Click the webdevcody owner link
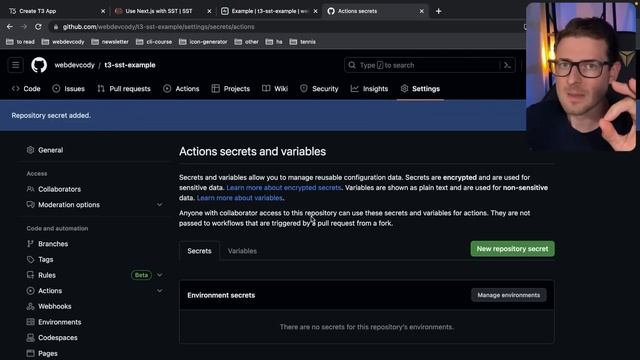The height and width of the screenshot is (360, 640). [x=75, y=65]
